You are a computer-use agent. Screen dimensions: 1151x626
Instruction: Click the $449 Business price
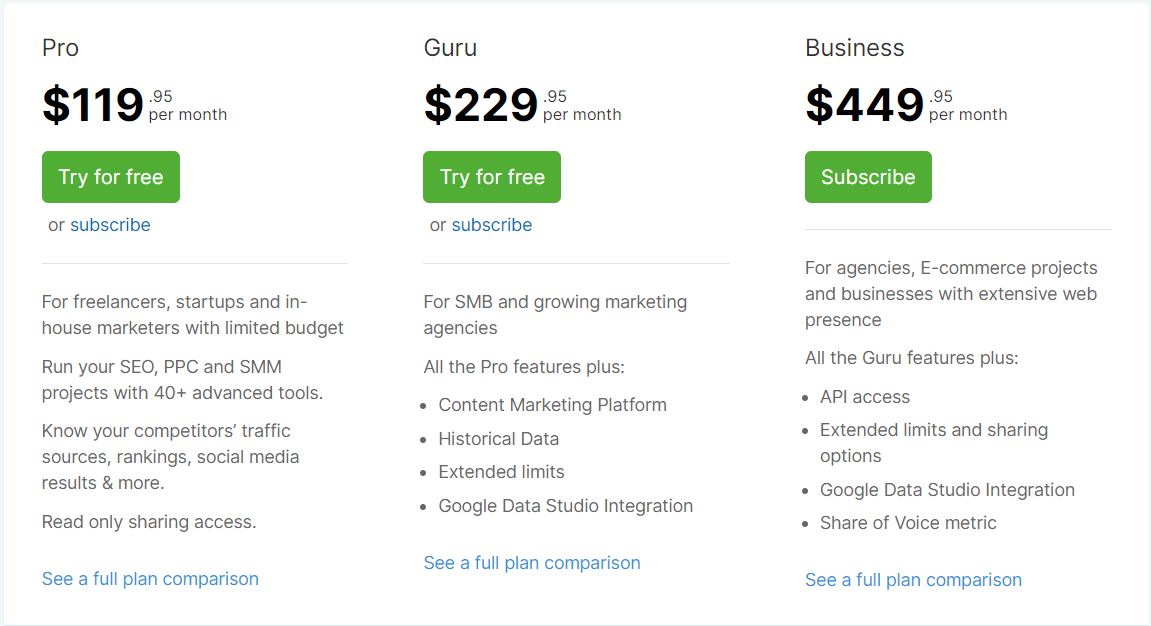[864, 105]
